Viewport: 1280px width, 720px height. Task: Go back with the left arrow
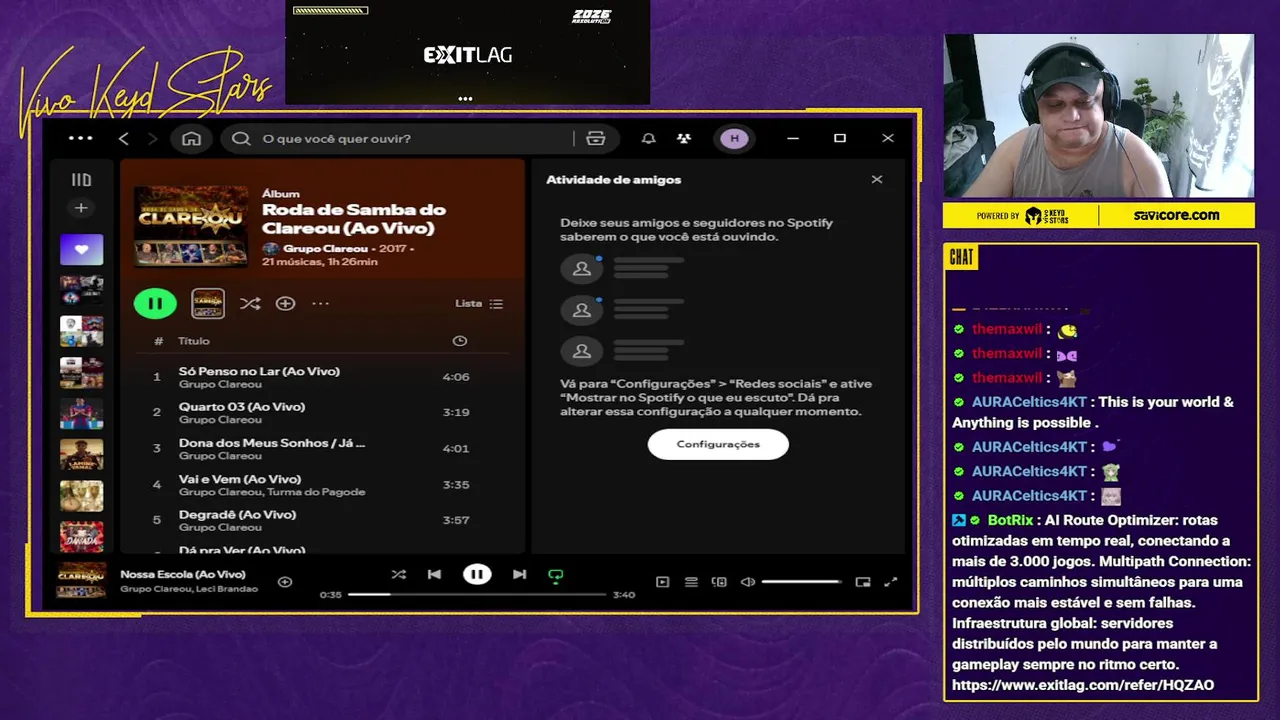pos(124,139)
